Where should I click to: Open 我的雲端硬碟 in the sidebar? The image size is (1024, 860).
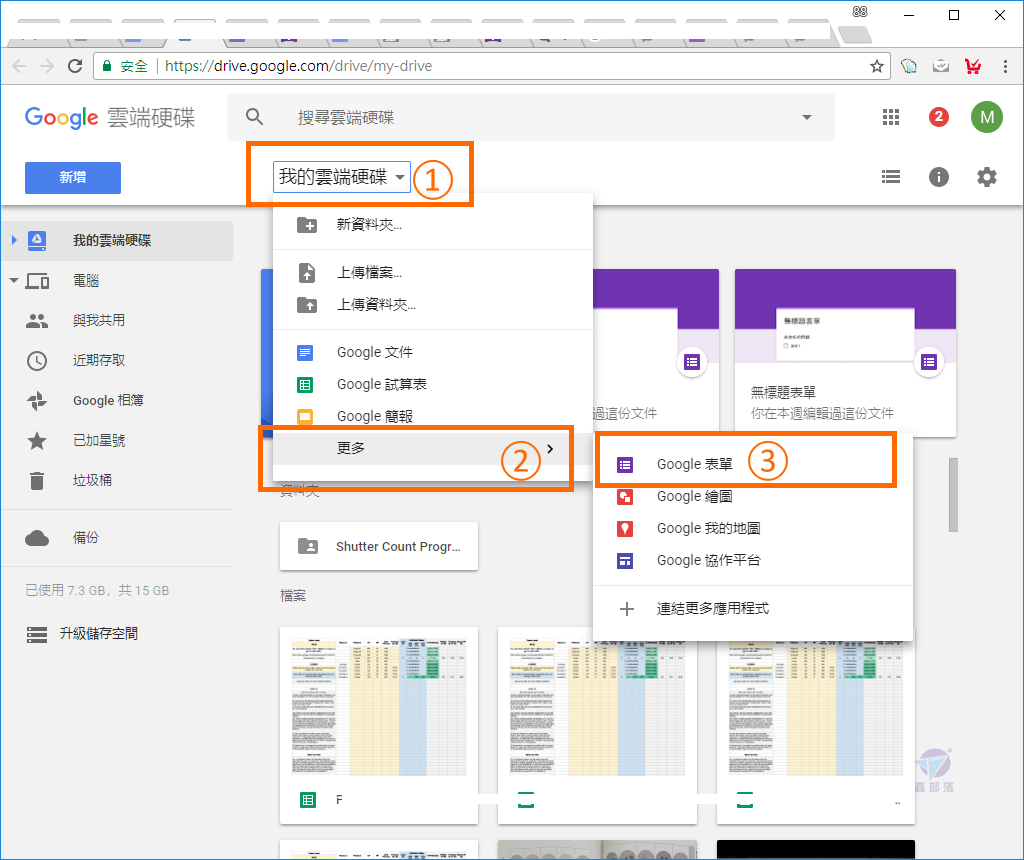click(117, 241)
